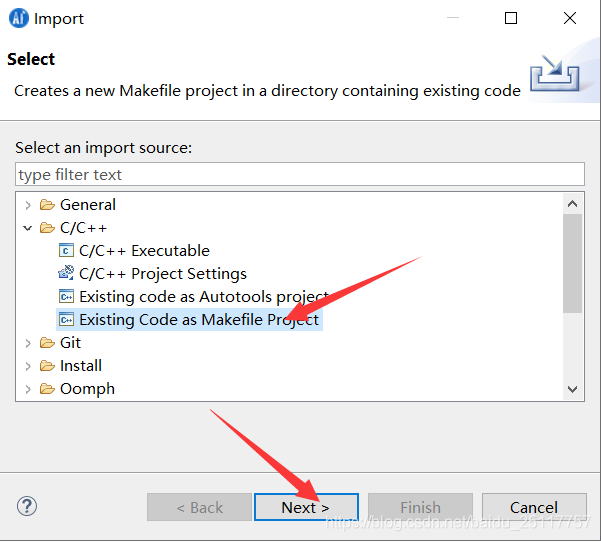Click the C/C++ Project Settings gear icon
The width and height of the screenshot is (601, 542).
(66, 273)
